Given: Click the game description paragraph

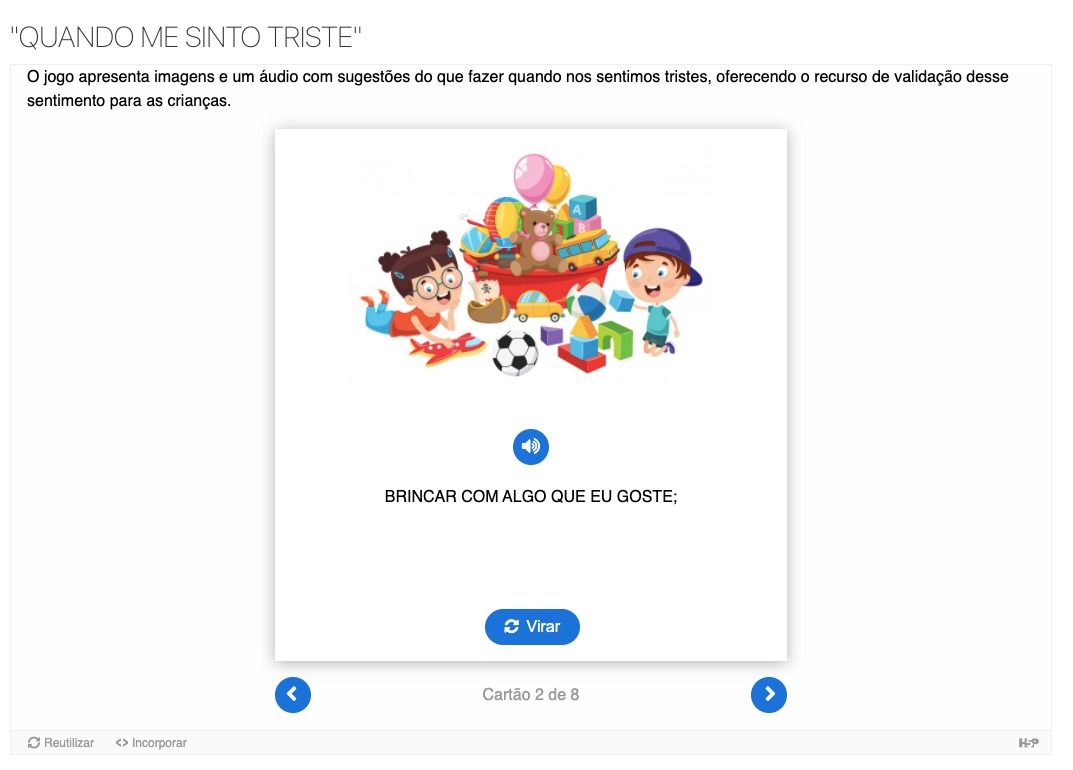Looking at the screenshot, I should (x=517, y=88).
